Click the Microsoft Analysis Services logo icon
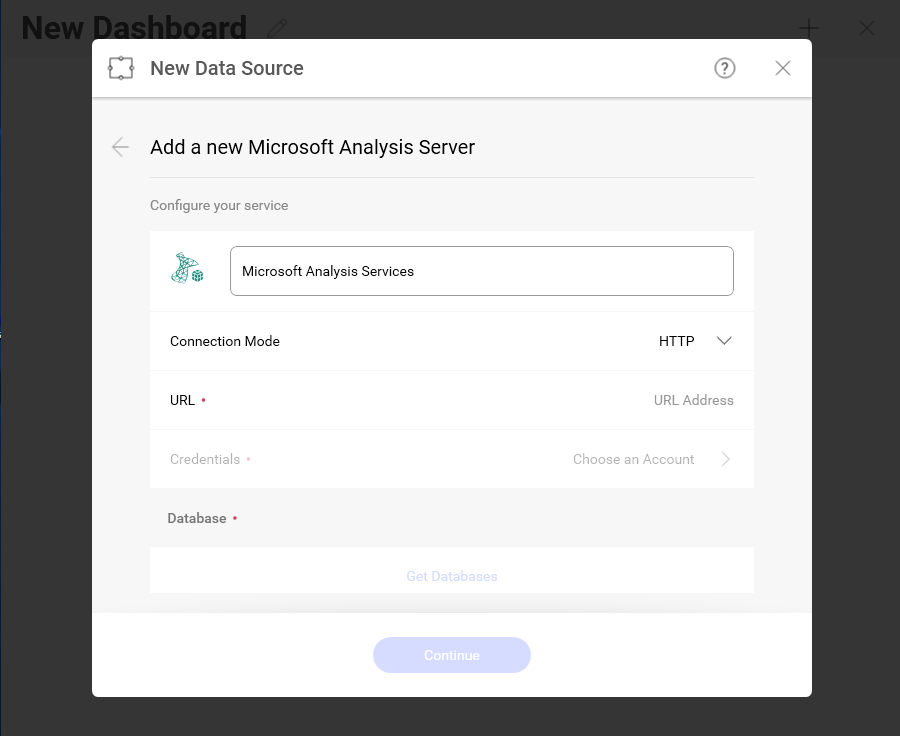 (x=187, y=268)
